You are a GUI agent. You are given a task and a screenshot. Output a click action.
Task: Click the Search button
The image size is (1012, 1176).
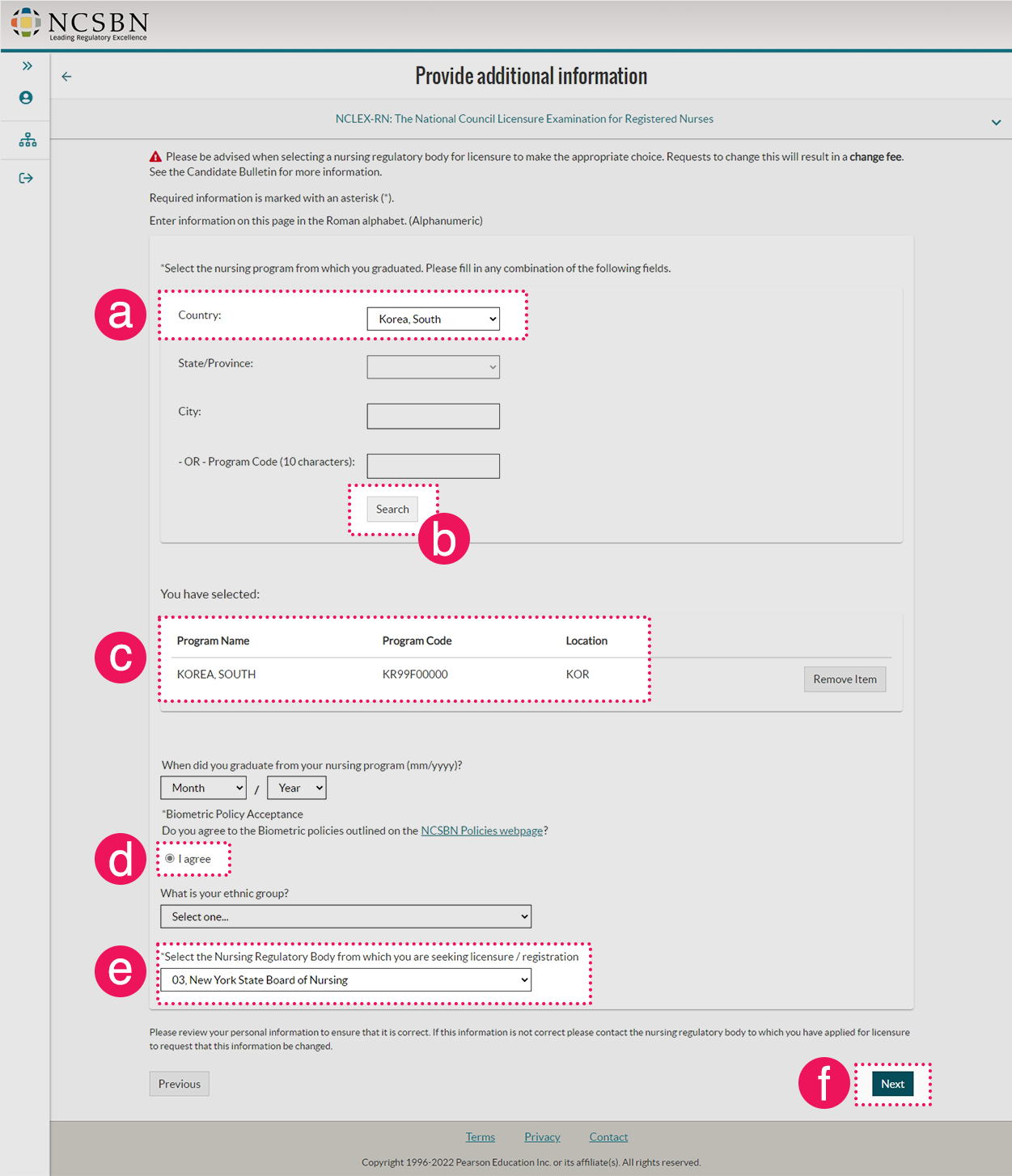point(392,509)
